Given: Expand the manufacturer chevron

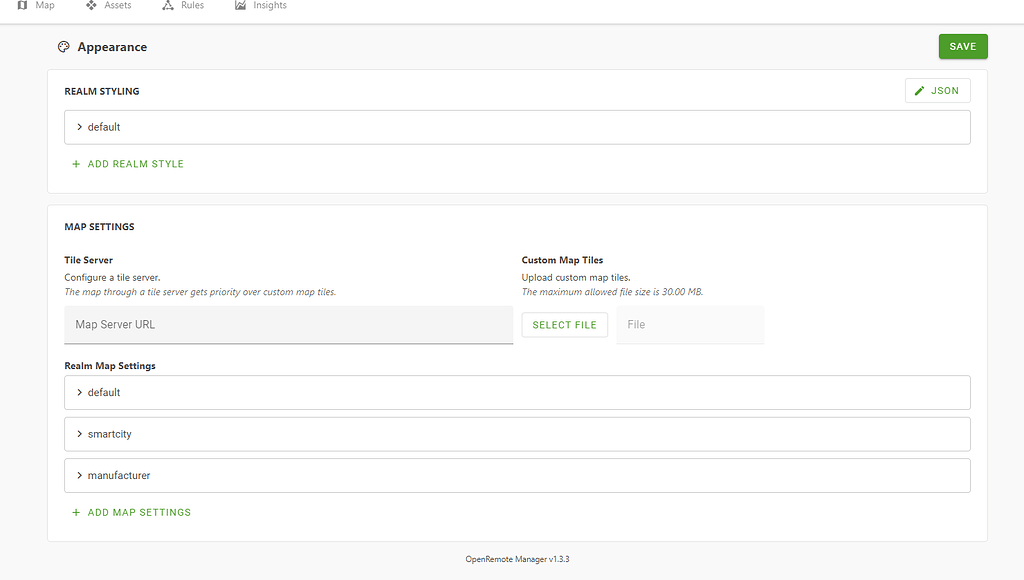Looking at the screenshot, I should point(80,475).
